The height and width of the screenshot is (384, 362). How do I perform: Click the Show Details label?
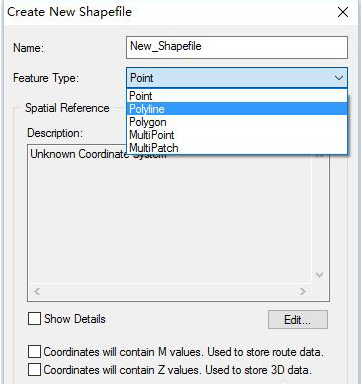(x=75, y=319)
